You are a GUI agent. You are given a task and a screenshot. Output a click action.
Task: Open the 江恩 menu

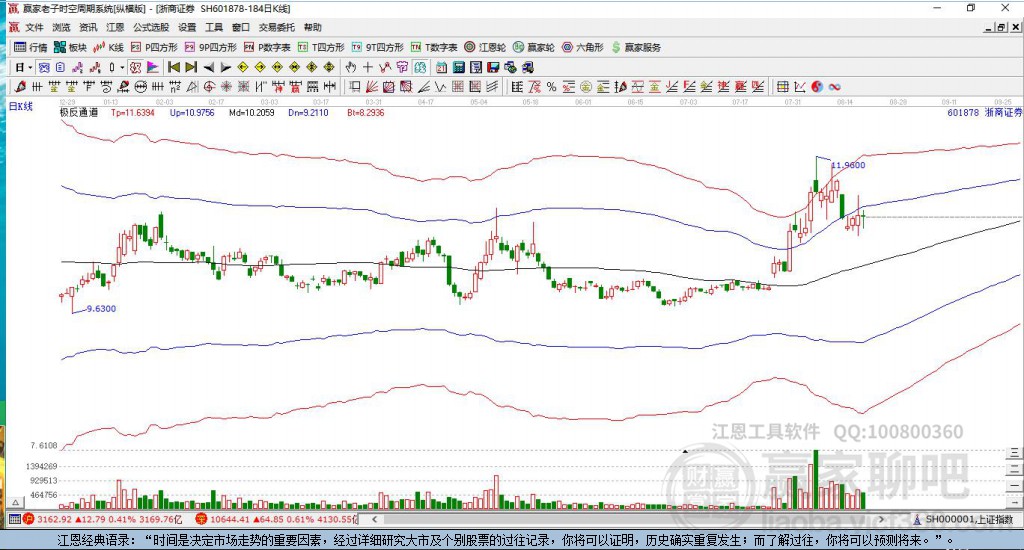[115, 27]
